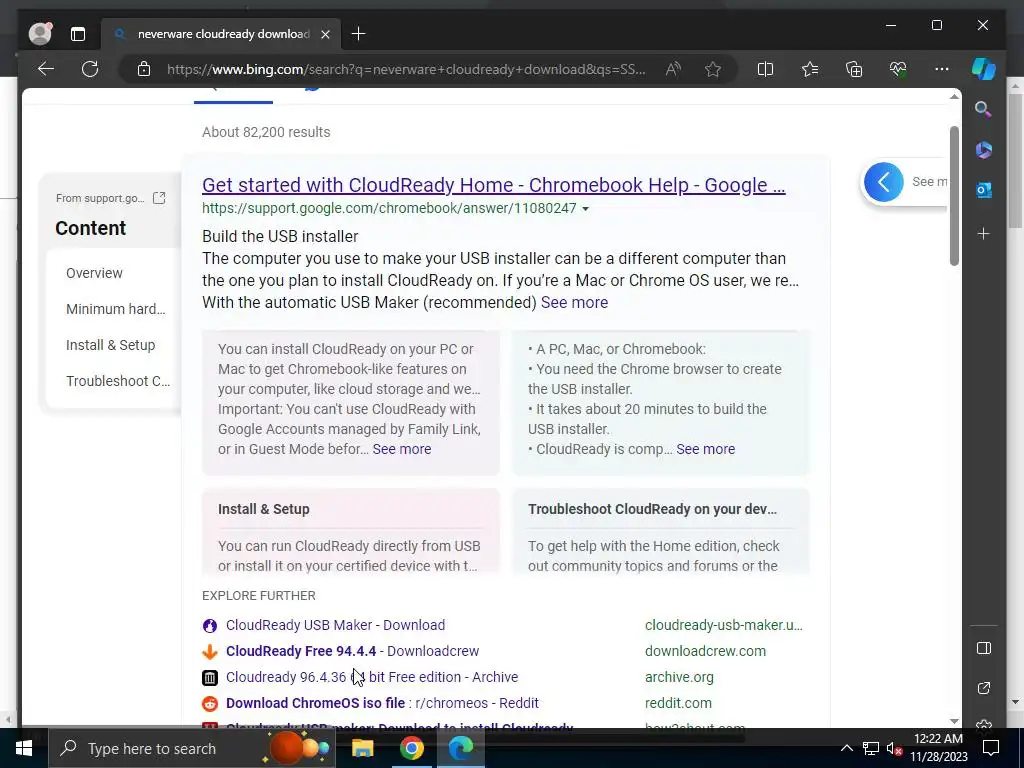Expand the support.google.com URL dropdown arrow

pyautogui.click(x=585, y=209)
